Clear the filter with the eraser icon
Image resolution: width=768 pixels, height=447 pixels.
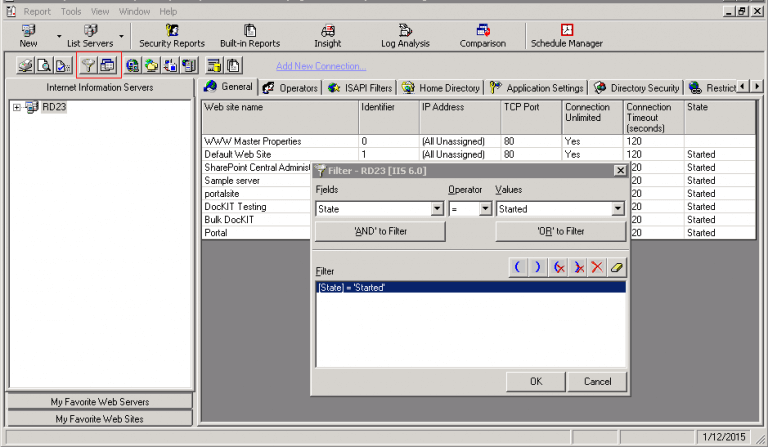[x=617, y=267]
